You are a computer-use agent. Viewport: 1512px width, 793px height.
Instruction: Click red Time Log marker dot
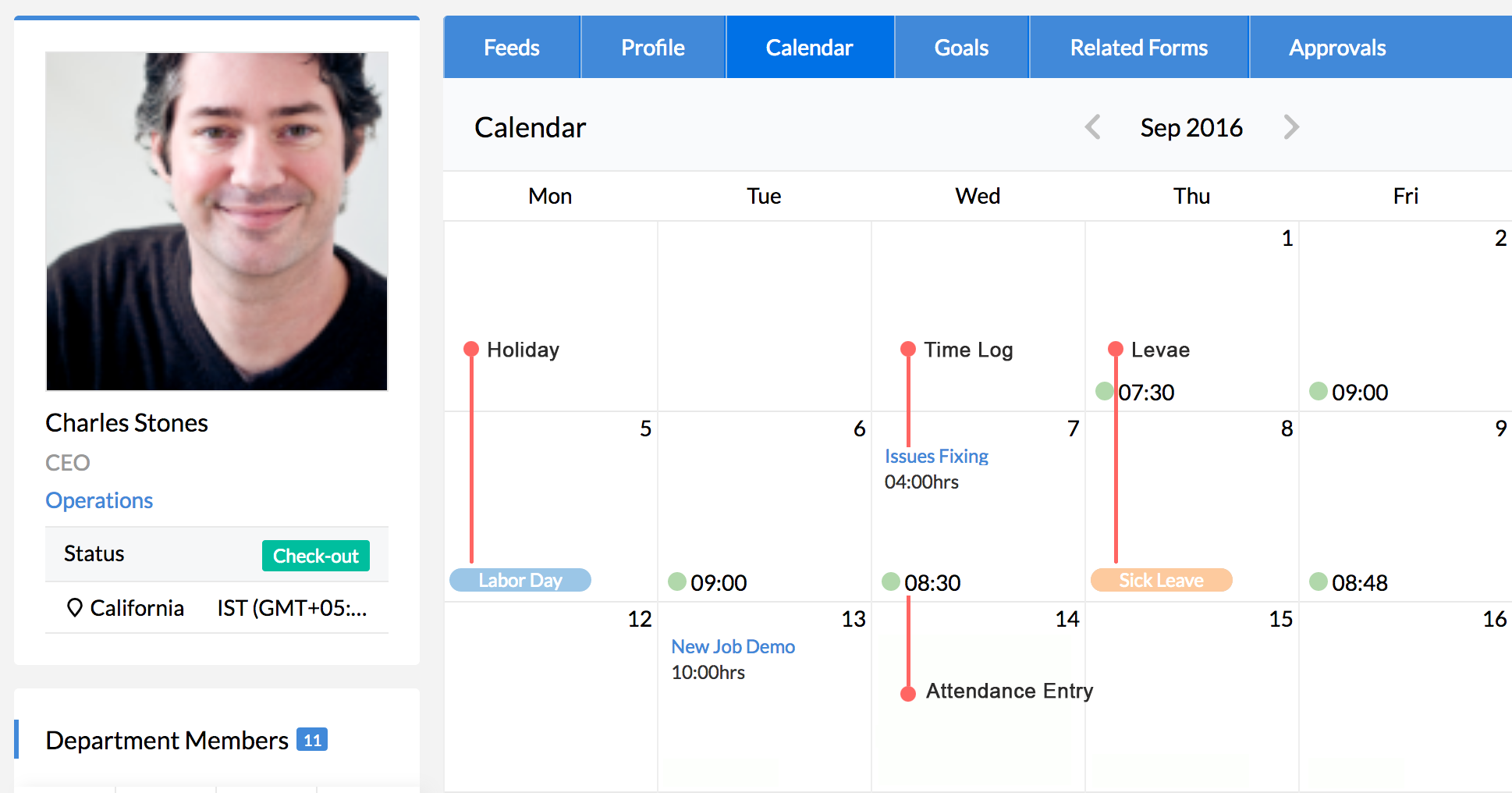[x=908, y=349]
